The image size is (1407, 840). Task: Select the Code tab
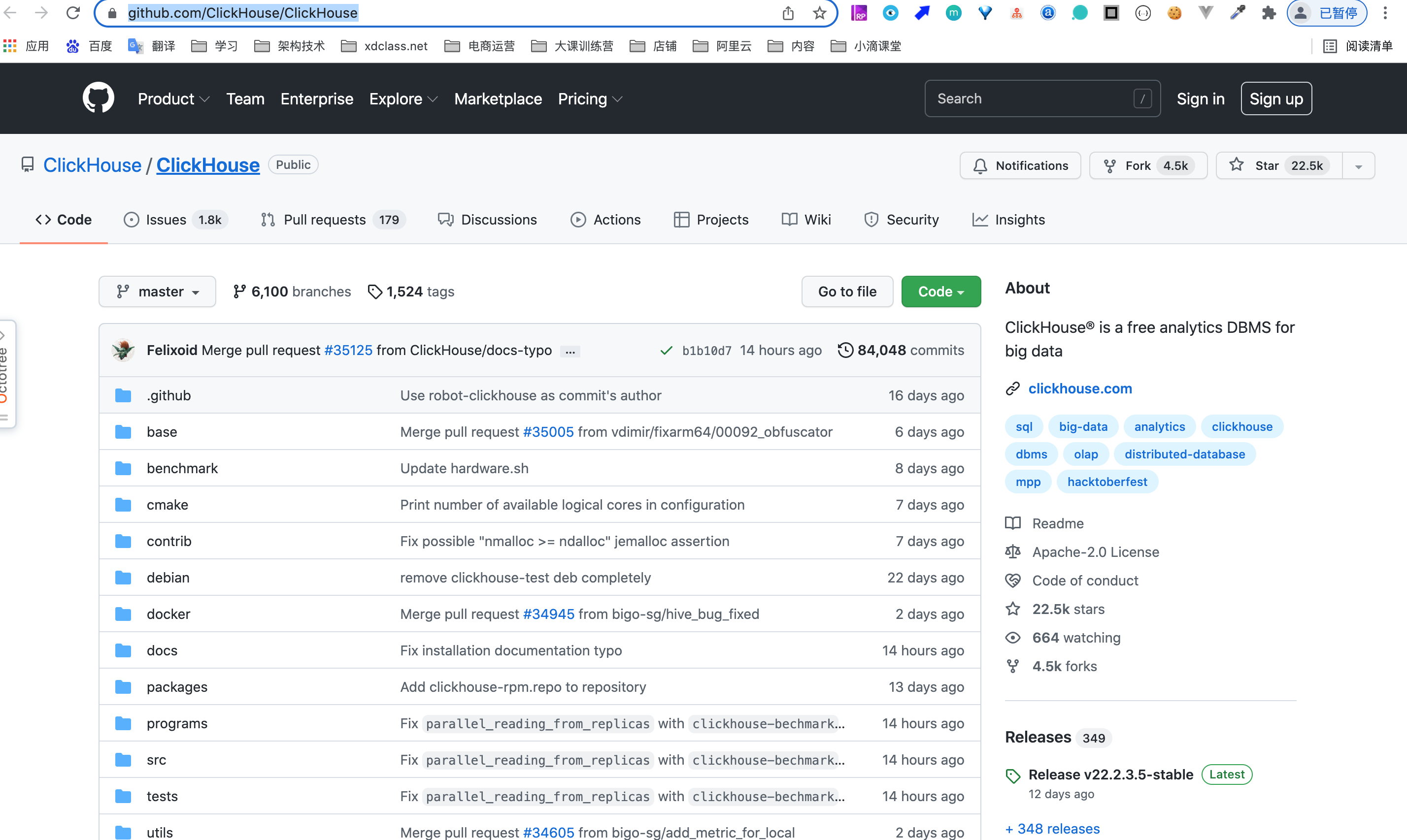tap(64, 220)
